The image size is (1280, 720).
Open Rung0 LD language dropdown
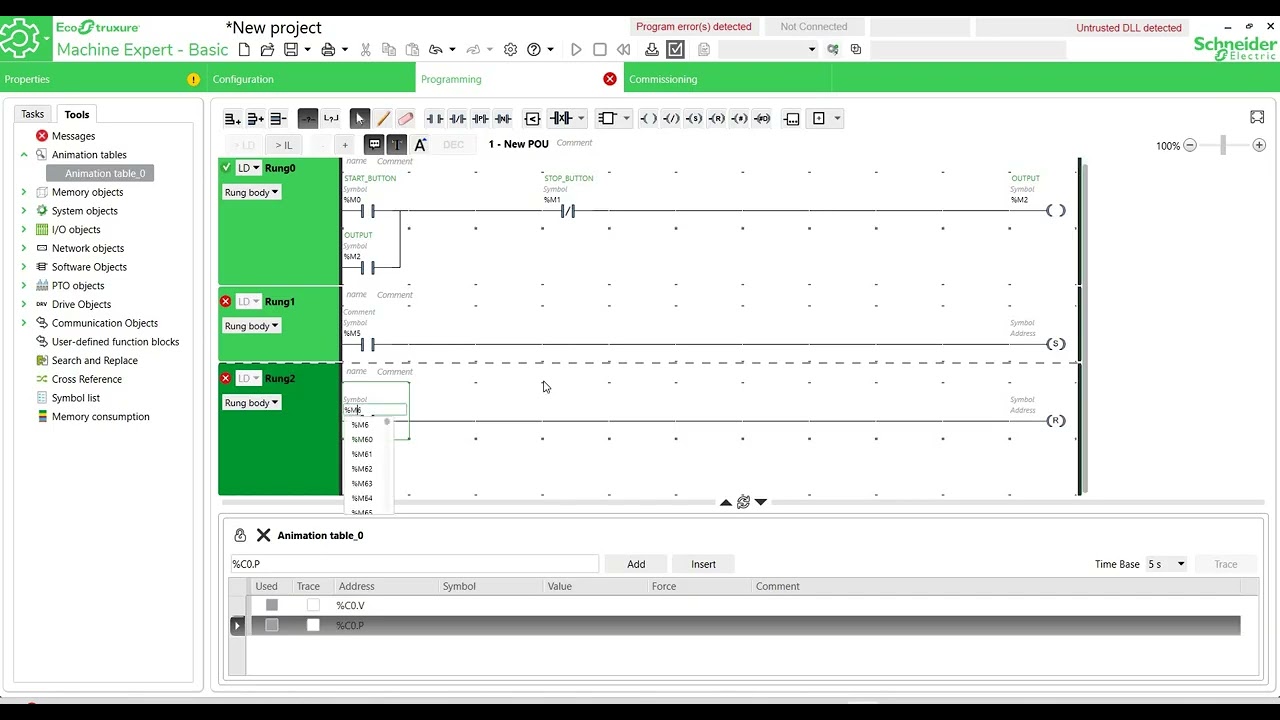249,168
